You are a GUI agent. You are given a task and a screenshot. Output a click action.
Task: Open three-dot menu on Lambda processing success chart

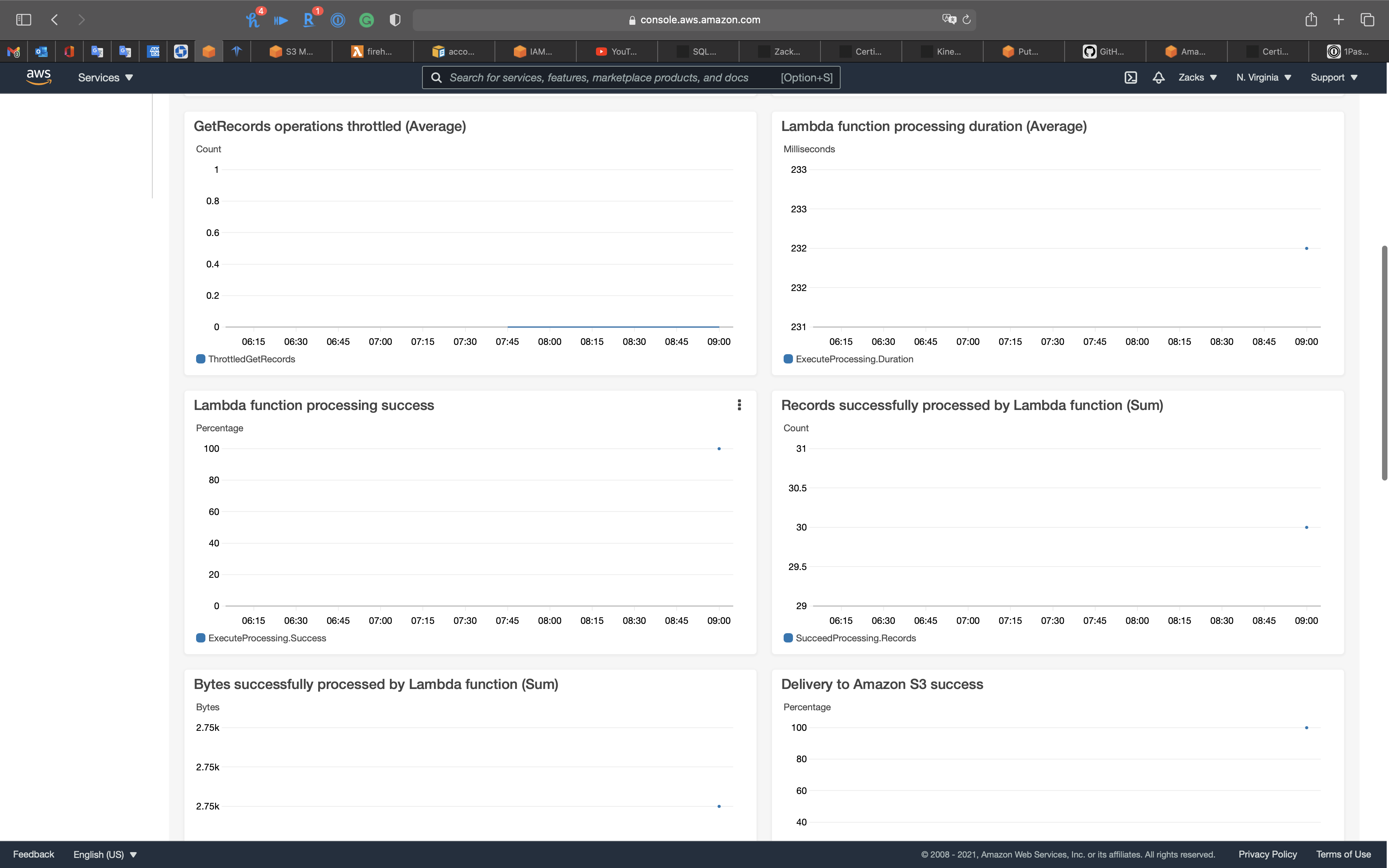[739, 405]
